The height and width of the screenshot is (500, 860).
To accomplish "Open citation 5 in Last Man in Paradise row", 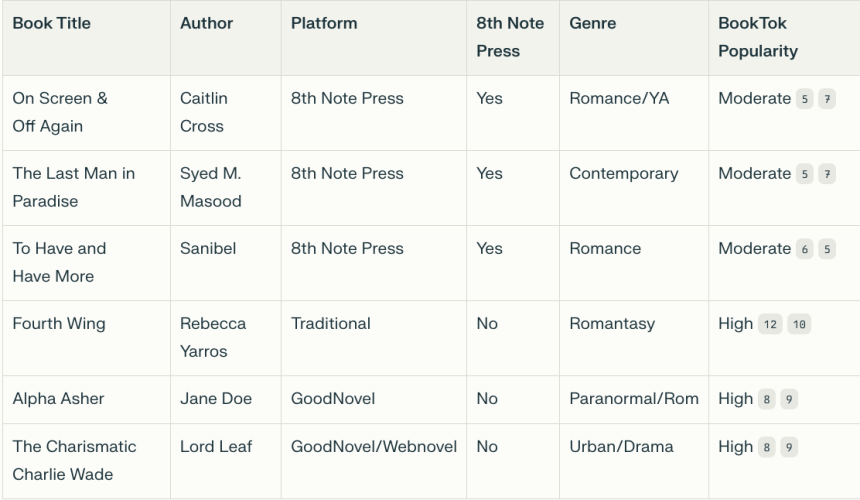I will pyautogui.click(x=805, y=174).
